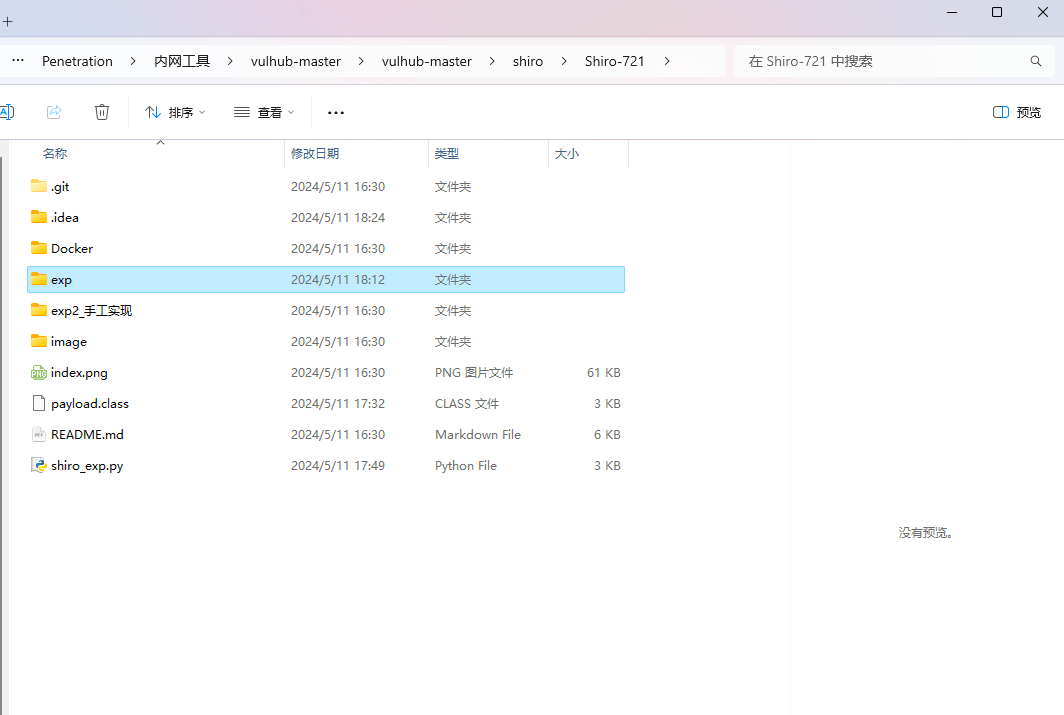This screenshot has height=715, width=1064.
Task: Click the search magnifier icon
Action: pos(1036,61)
